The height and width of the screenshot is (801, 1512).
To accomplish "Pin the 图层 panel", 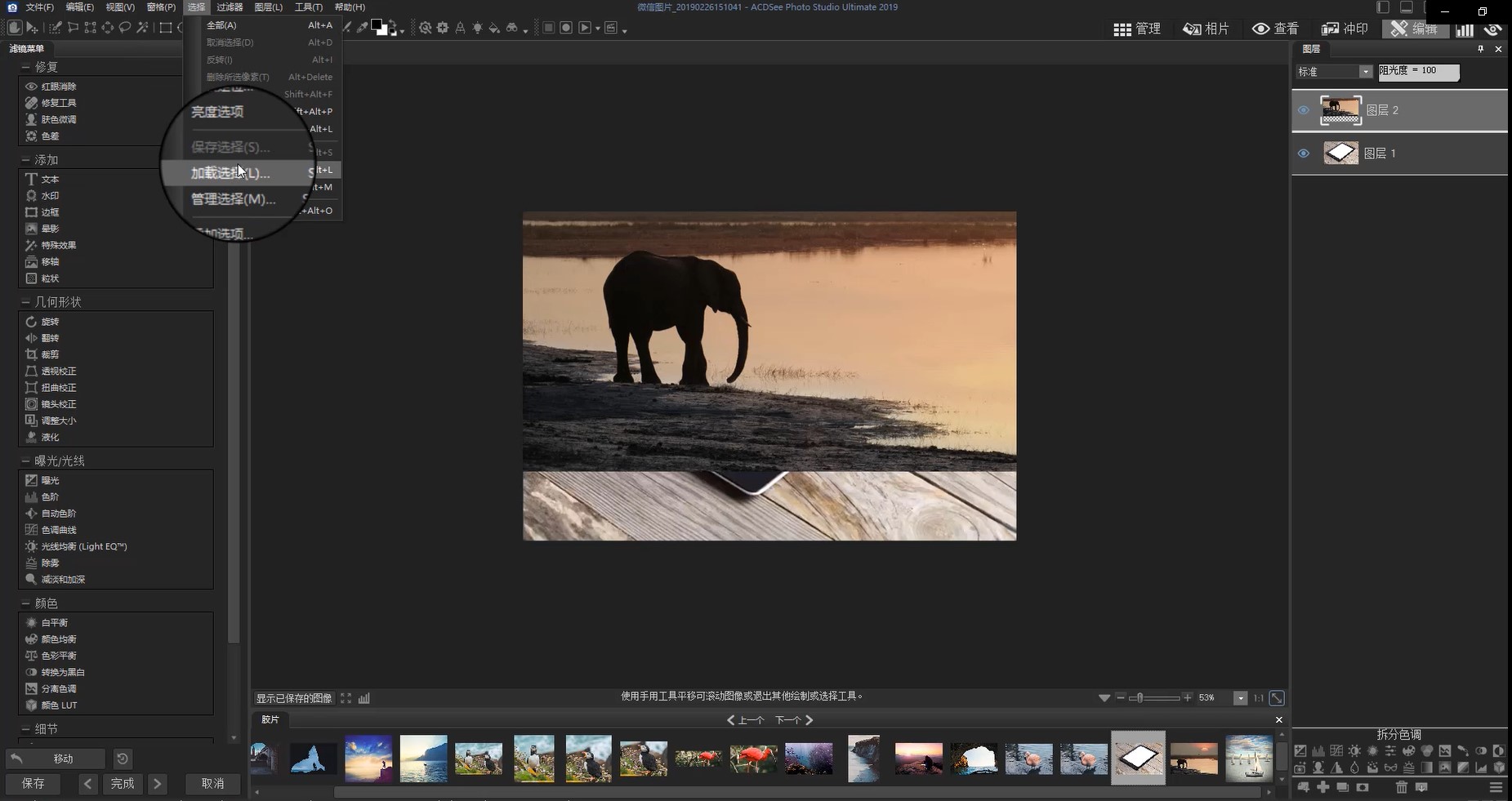I will 1480,49.
